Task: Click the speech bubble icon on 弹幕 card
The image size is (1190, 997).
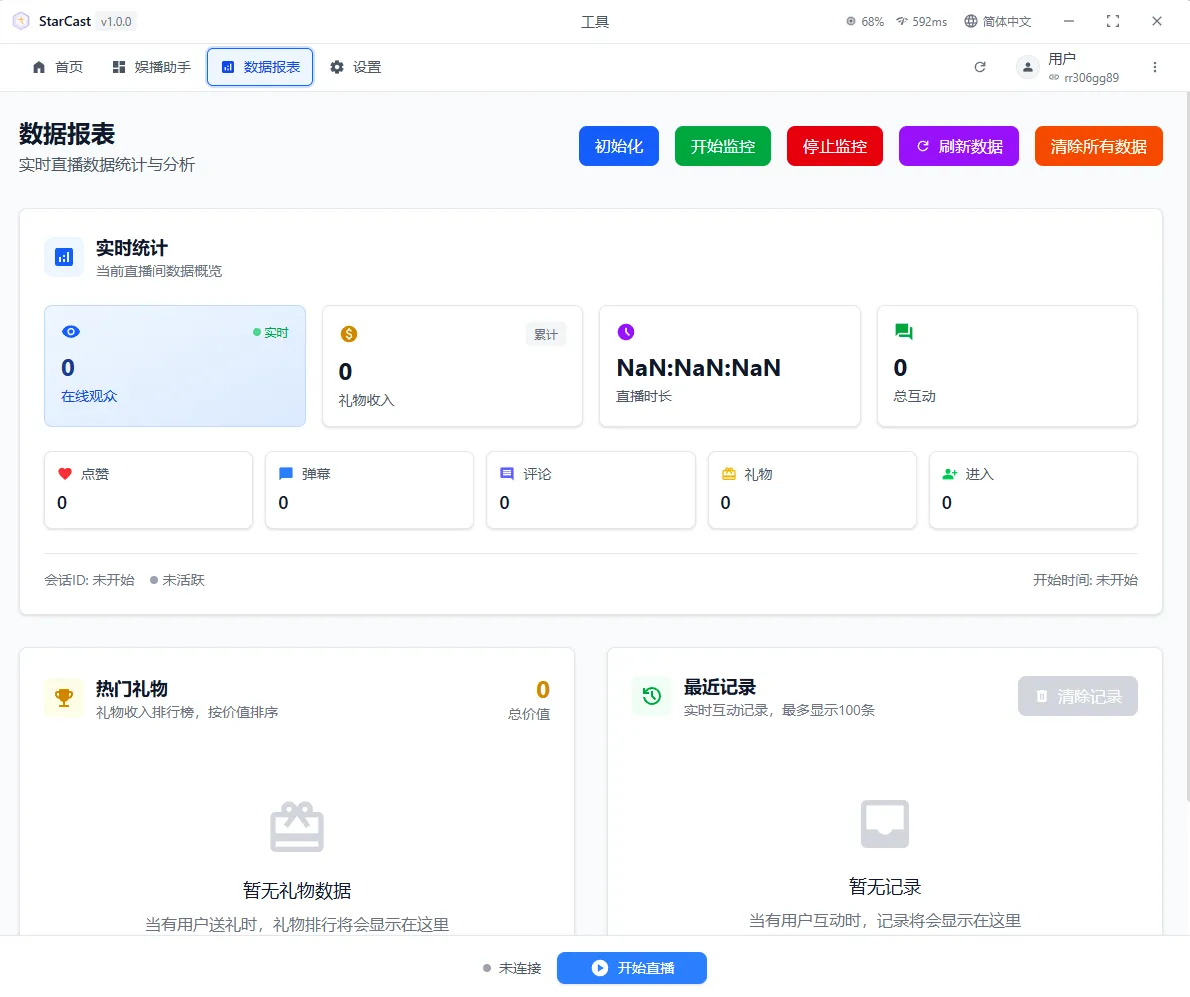Action: pyautogui.click(x=284, y=473)
